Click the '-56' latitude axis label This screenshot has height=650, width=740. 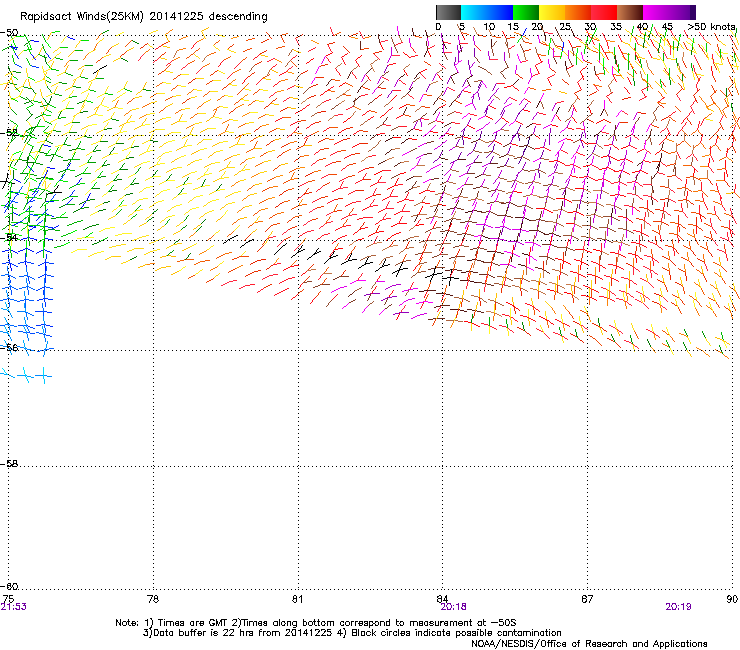pos(9,347)
